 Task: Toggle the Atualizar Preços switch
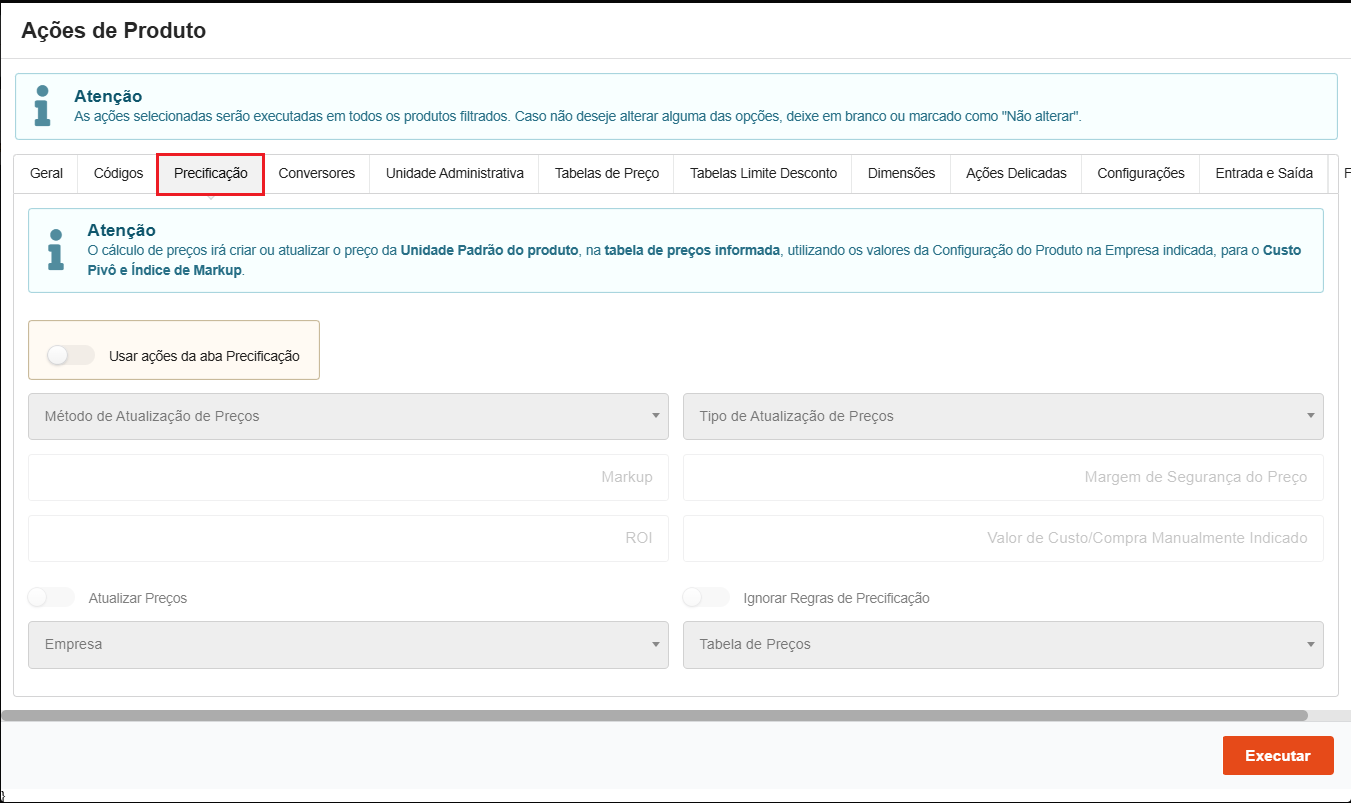(x=51, y=597)
